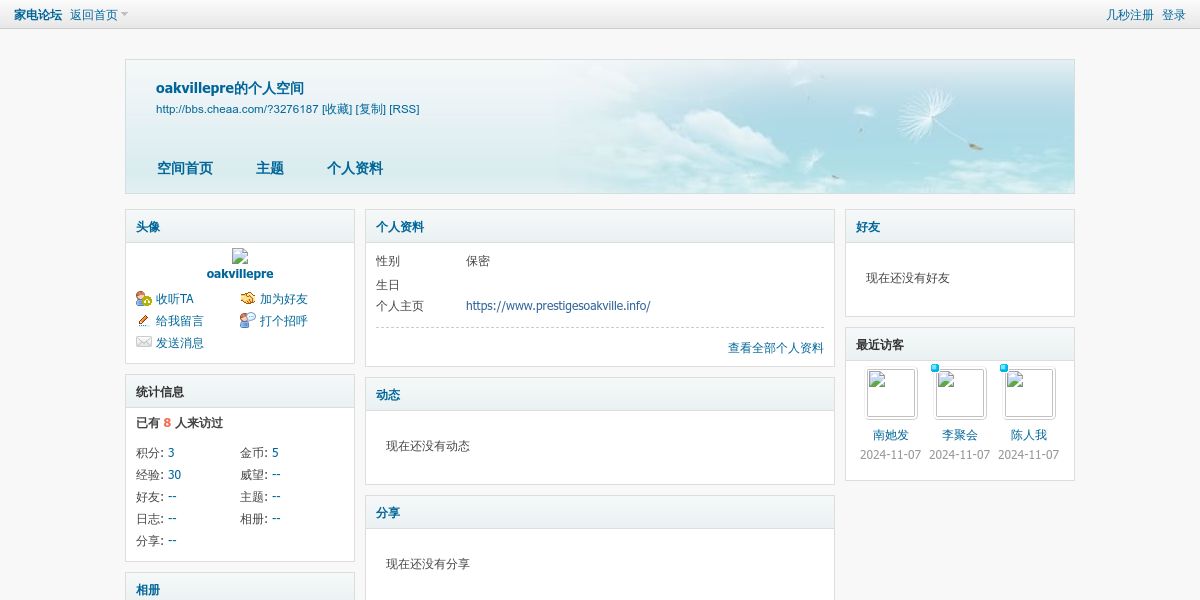The height and width of the screenshot is (600, 1200).
Task: Click the 给我留言 pencil icon
Action: click(144, 321)
